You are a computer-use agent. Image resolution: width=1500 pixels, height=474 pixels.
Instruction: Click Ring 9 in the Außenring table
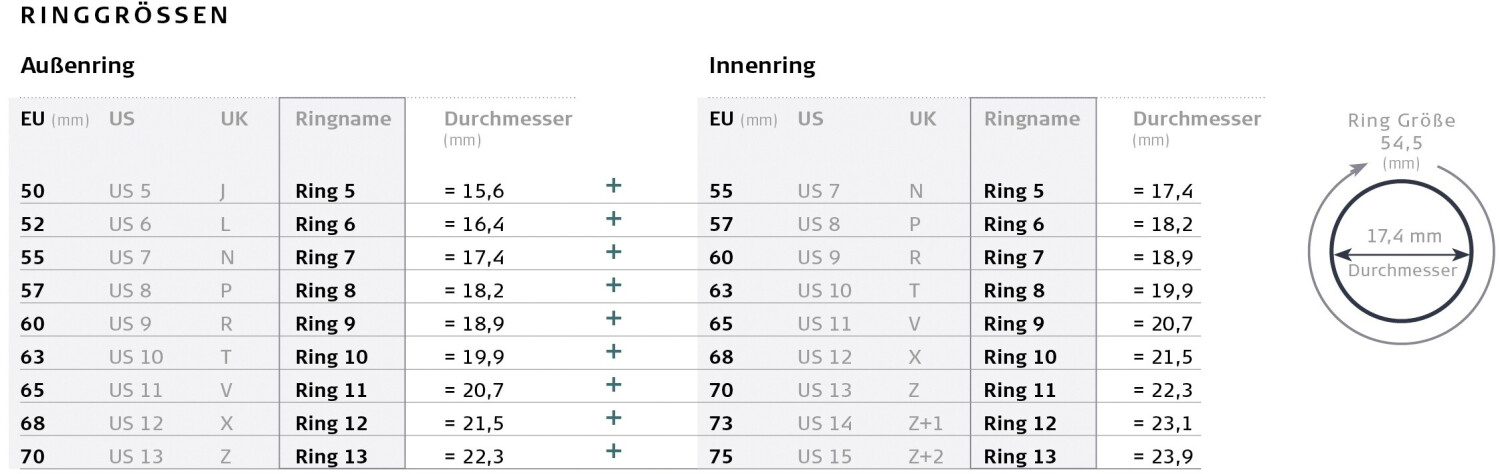(326, 323)
